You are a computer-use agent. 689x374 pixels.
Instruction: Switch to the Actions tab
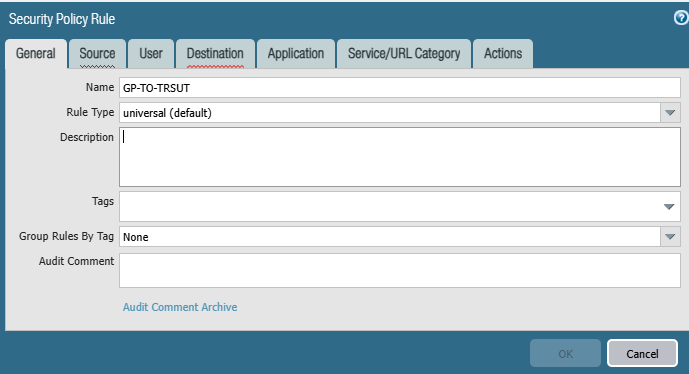coord(503,54)
